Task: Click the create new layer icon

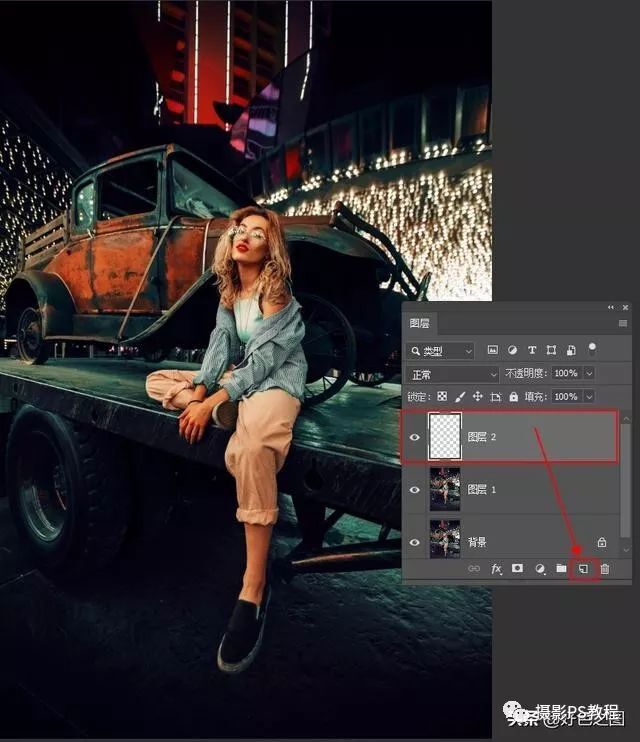Action: point(583,569)
